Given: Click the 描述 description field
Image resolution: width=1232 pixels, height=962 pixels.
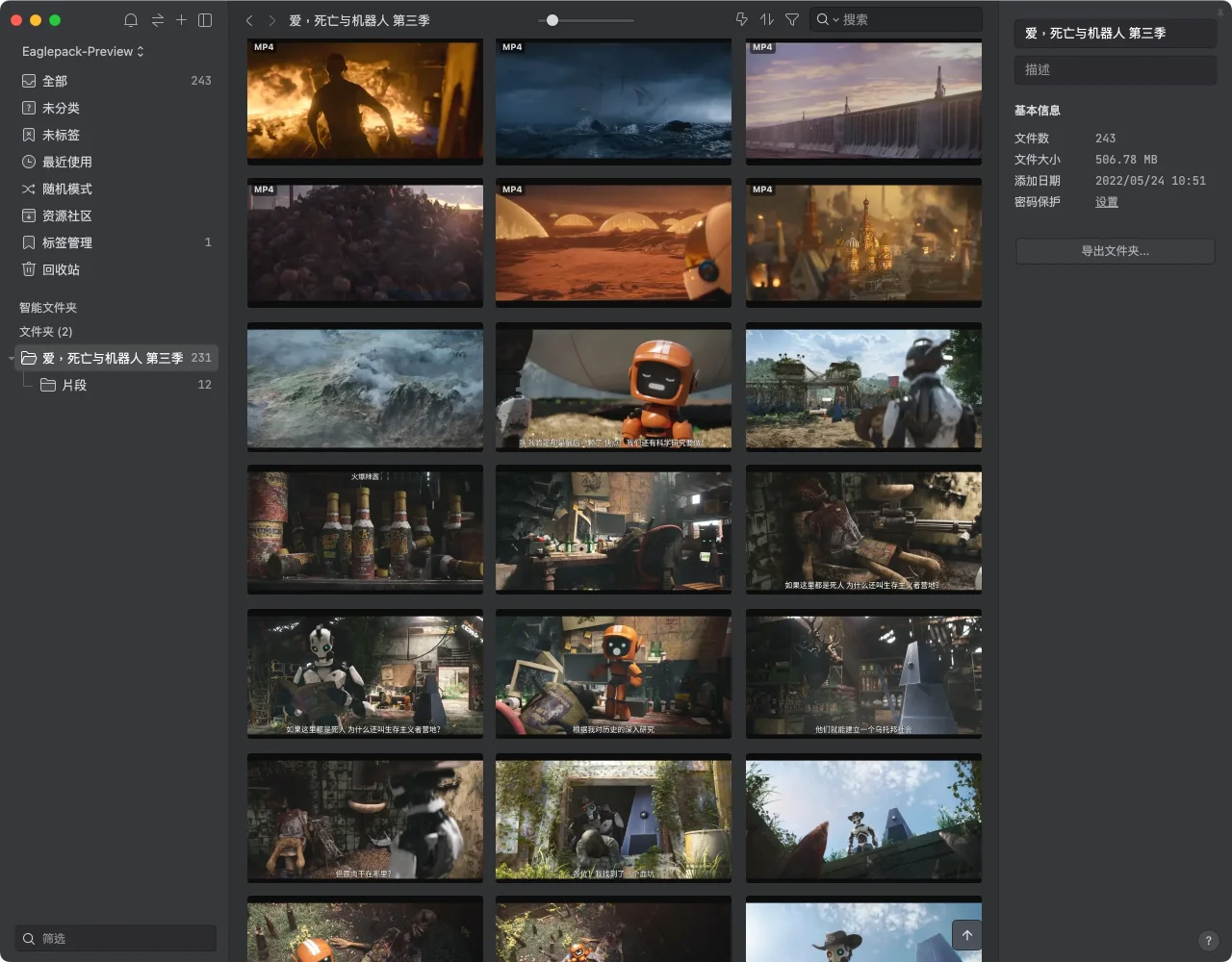Looking at the screenshot, I should click(x=1116, y=69).
